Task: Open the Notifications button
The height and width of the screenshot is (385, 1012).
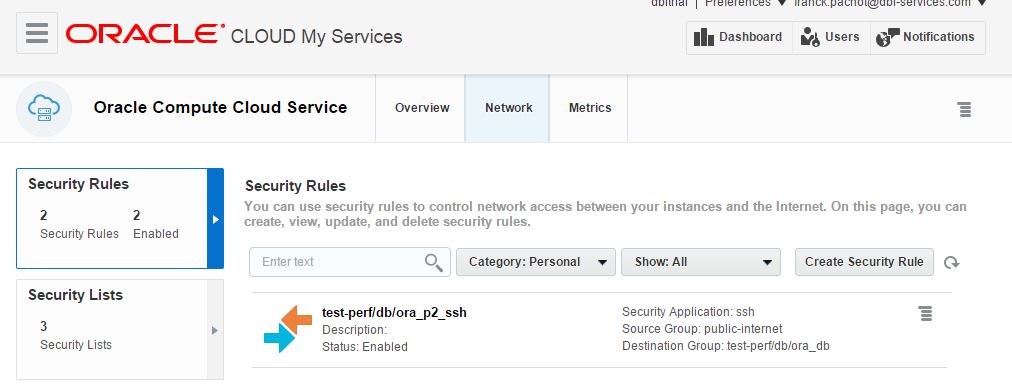Action: (927, 37)
